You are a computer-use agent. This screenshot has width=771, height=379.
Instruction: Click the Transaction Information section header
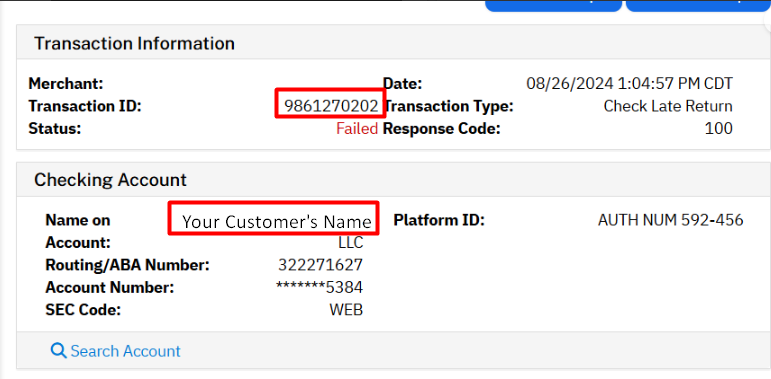pos(134,44)
